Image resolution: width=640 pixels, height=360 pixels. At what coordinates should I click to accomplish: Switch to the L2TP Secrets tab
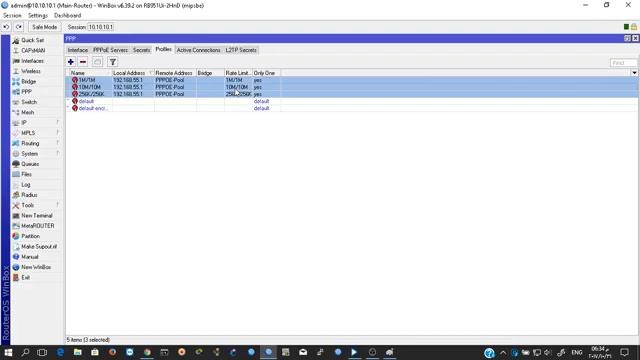241,50
